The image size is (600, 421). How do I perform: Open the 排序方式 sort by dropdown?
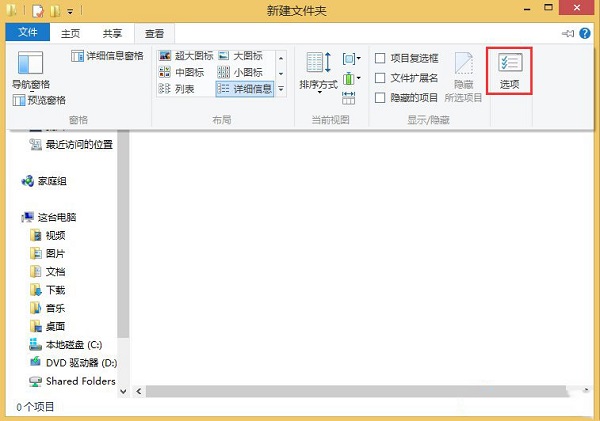[320, 75]
